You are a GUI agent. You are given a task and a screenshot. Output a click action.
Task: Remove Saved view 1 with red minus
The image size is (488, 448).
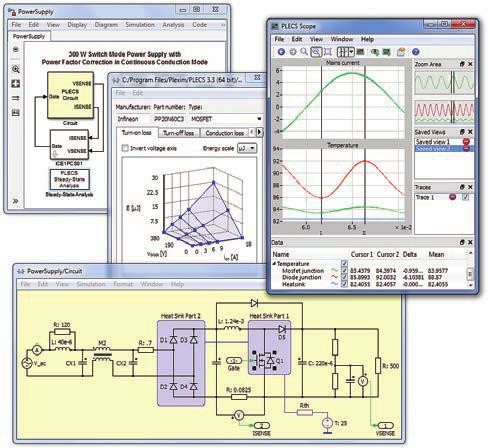coord(466,142)
